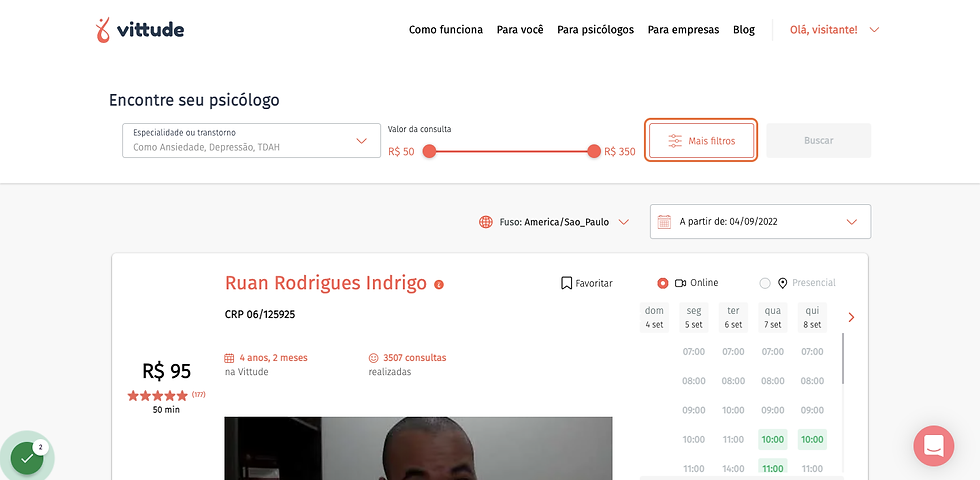980x480 pixels.
Task: Select the Presencial radio option
Action: point(765,283)
